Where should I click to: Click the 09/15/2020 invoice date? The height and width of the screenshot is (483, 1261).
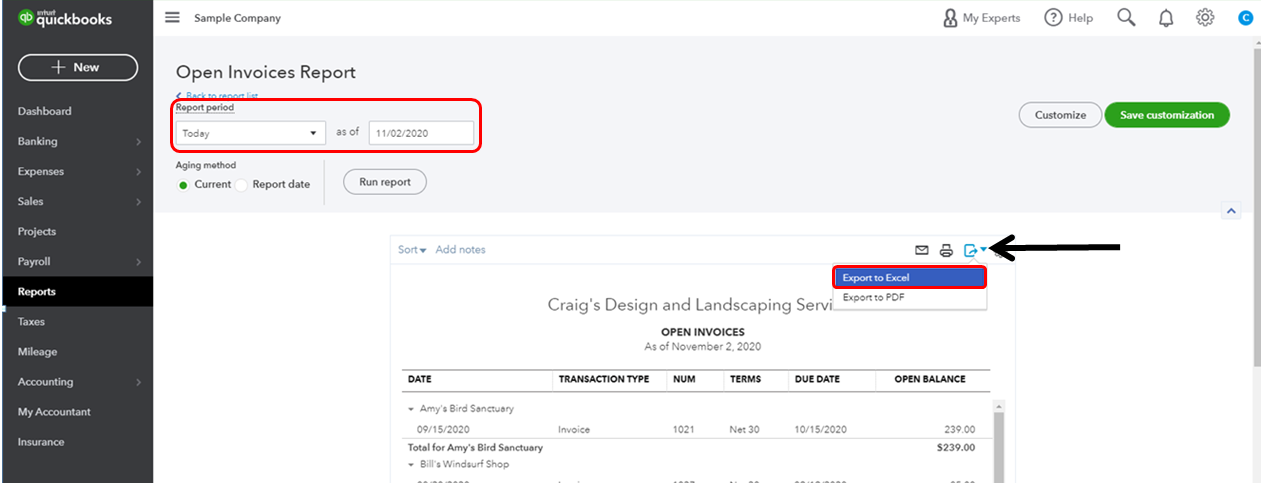443,430
